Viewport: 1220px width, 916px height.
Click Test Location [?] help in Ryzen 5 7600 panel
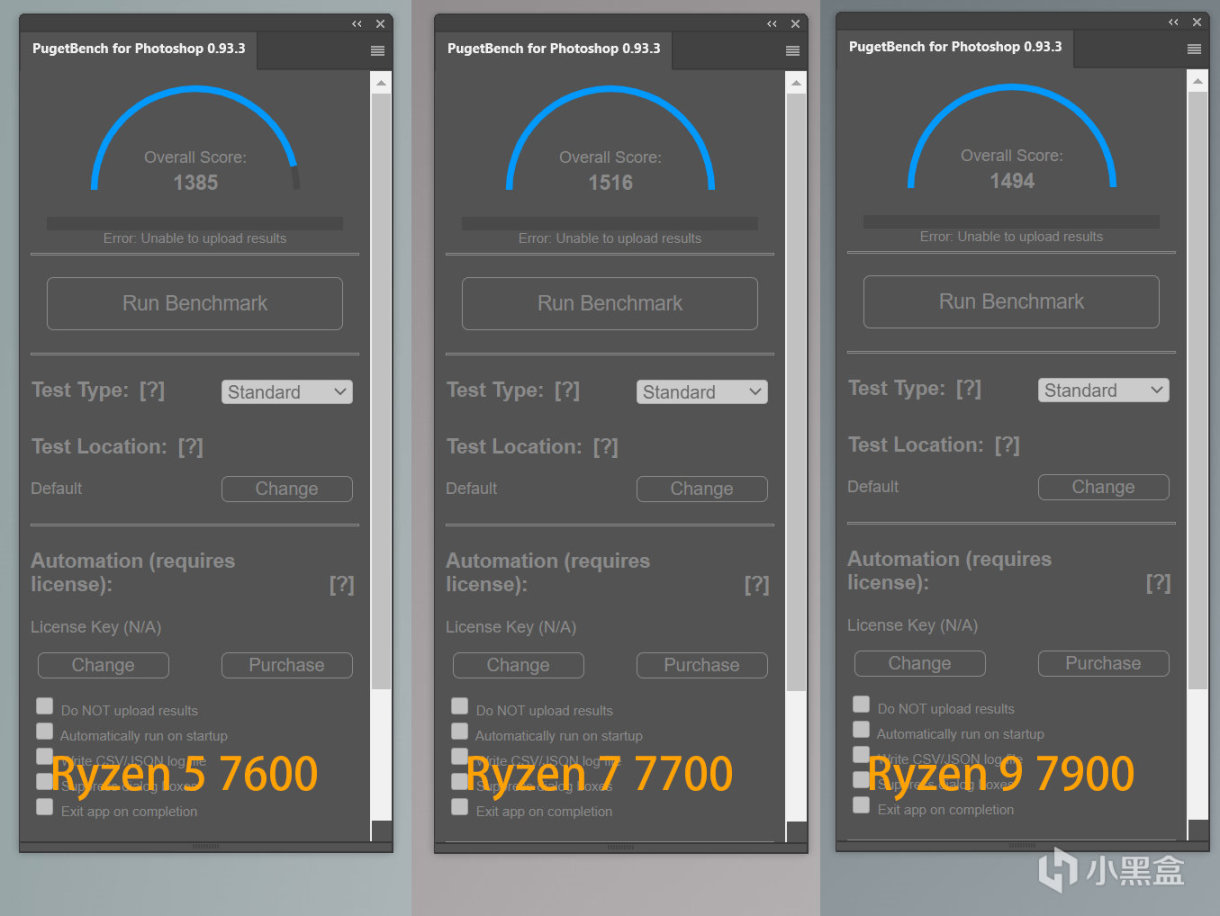click(190, 447)
